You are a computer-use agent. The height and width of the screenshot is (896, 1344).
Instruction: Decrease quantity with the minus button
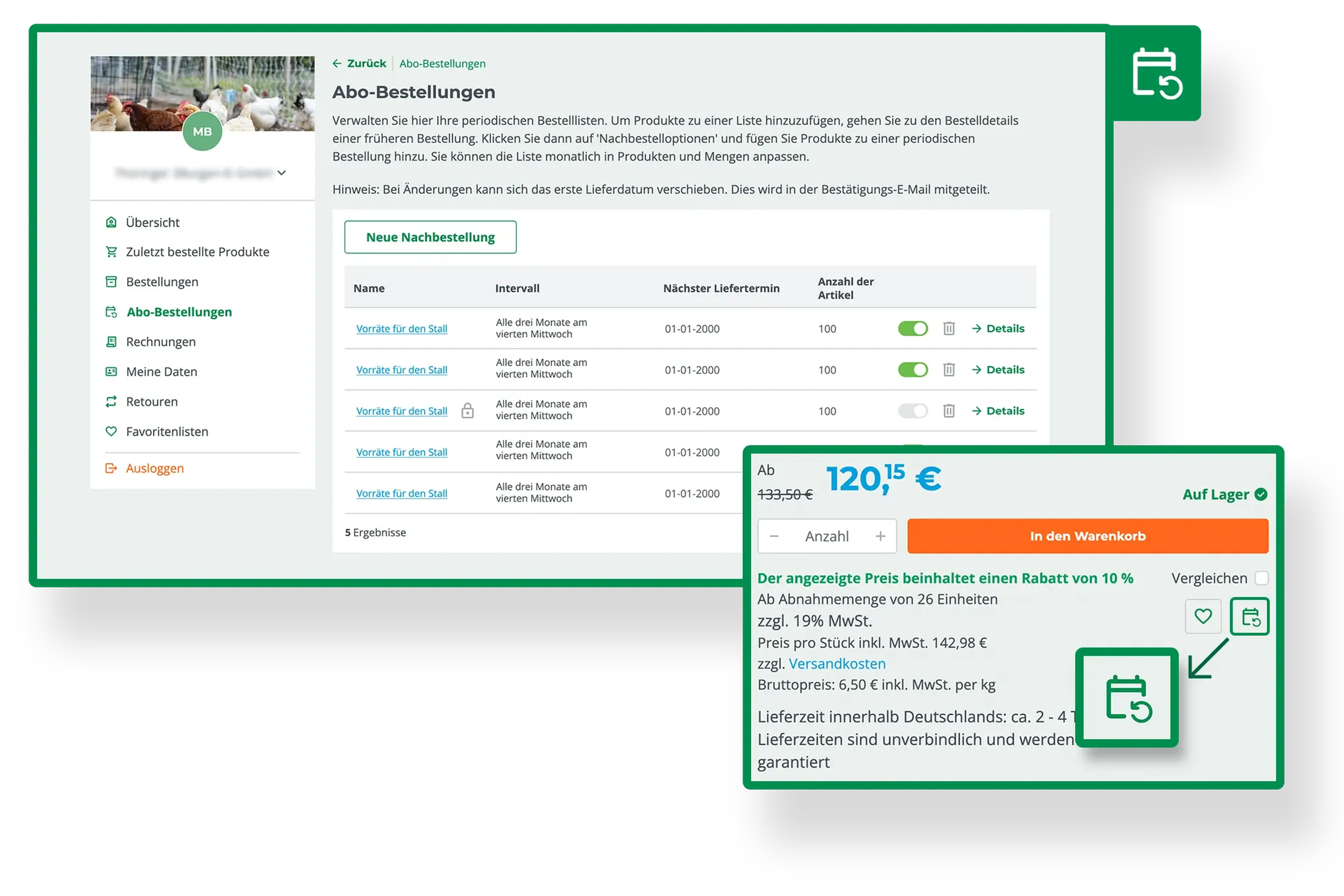pyautogui.click(x=774, y=536)
